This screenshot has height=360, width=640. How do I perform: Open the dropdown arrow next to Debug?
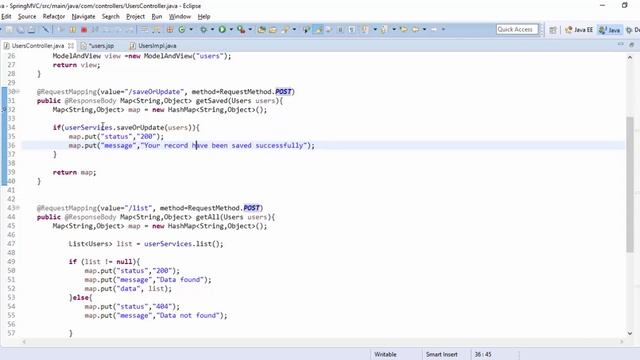coord(212,29)
